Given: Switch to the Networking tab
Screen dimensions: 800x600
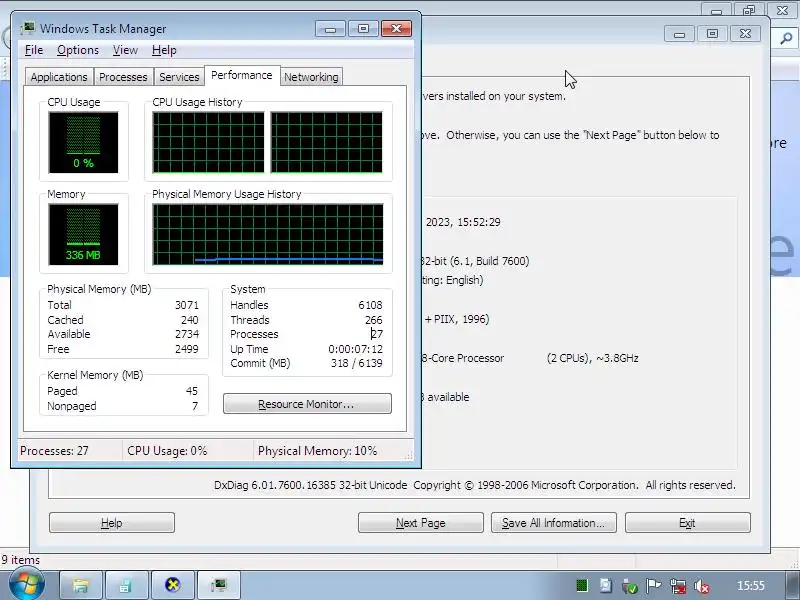Looking at the screenshot, I should [x=311, y=77].
